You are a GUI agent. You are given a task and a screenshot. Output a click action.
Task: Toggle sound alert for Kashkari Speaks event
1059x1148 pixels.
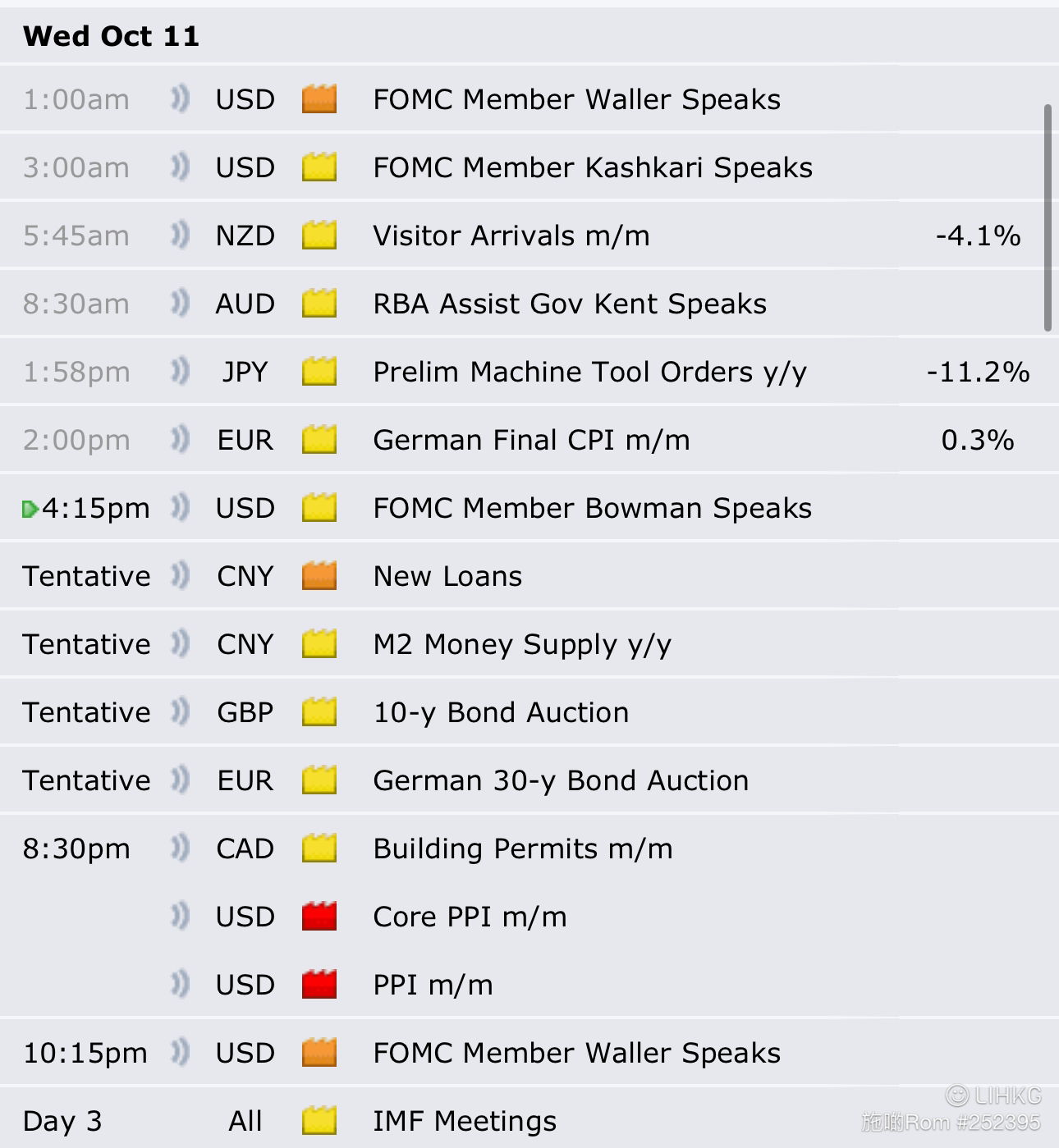180,167
